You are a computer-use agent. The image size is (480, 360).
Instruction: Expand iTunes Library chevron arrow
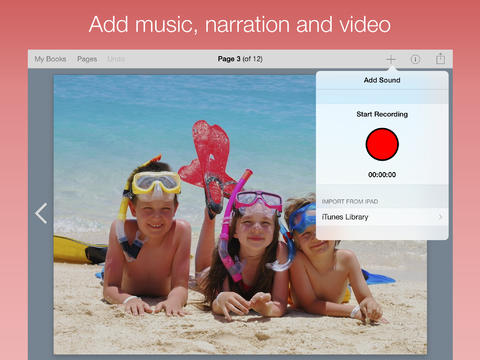coord(440,217)
